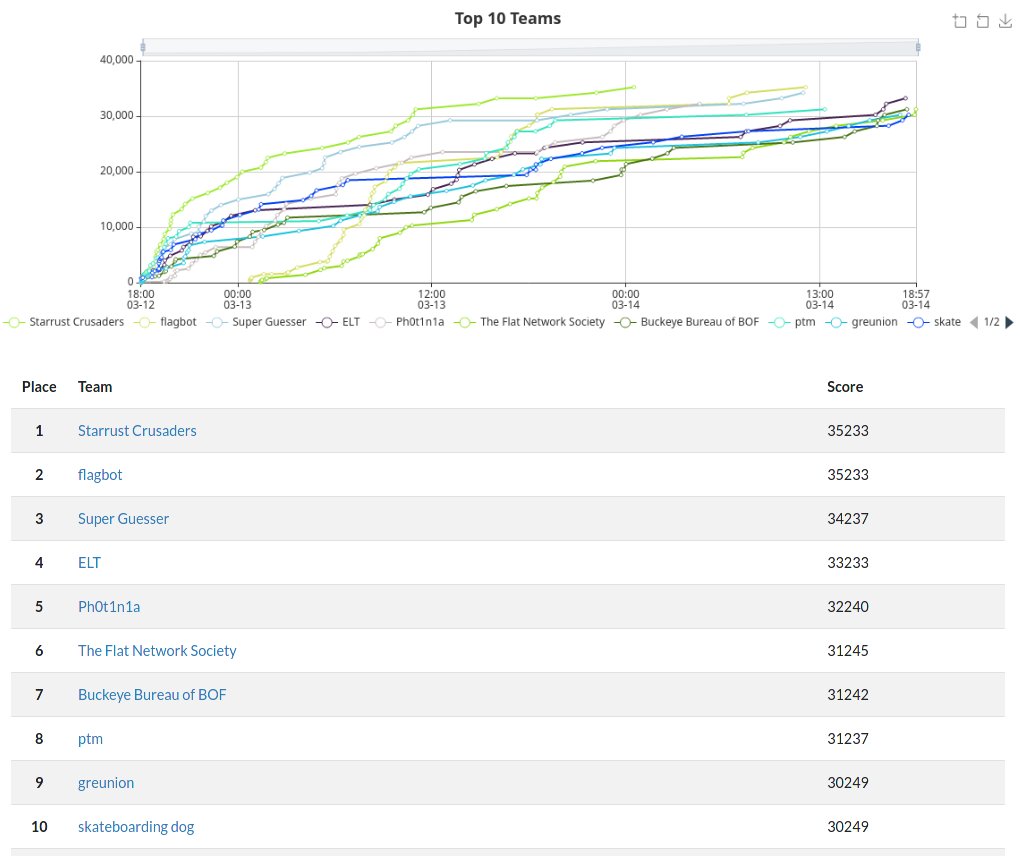The height and width of the screenshot is (856, 1020).
Task: Toggle ELT series in legend
Action: [338, 322]
